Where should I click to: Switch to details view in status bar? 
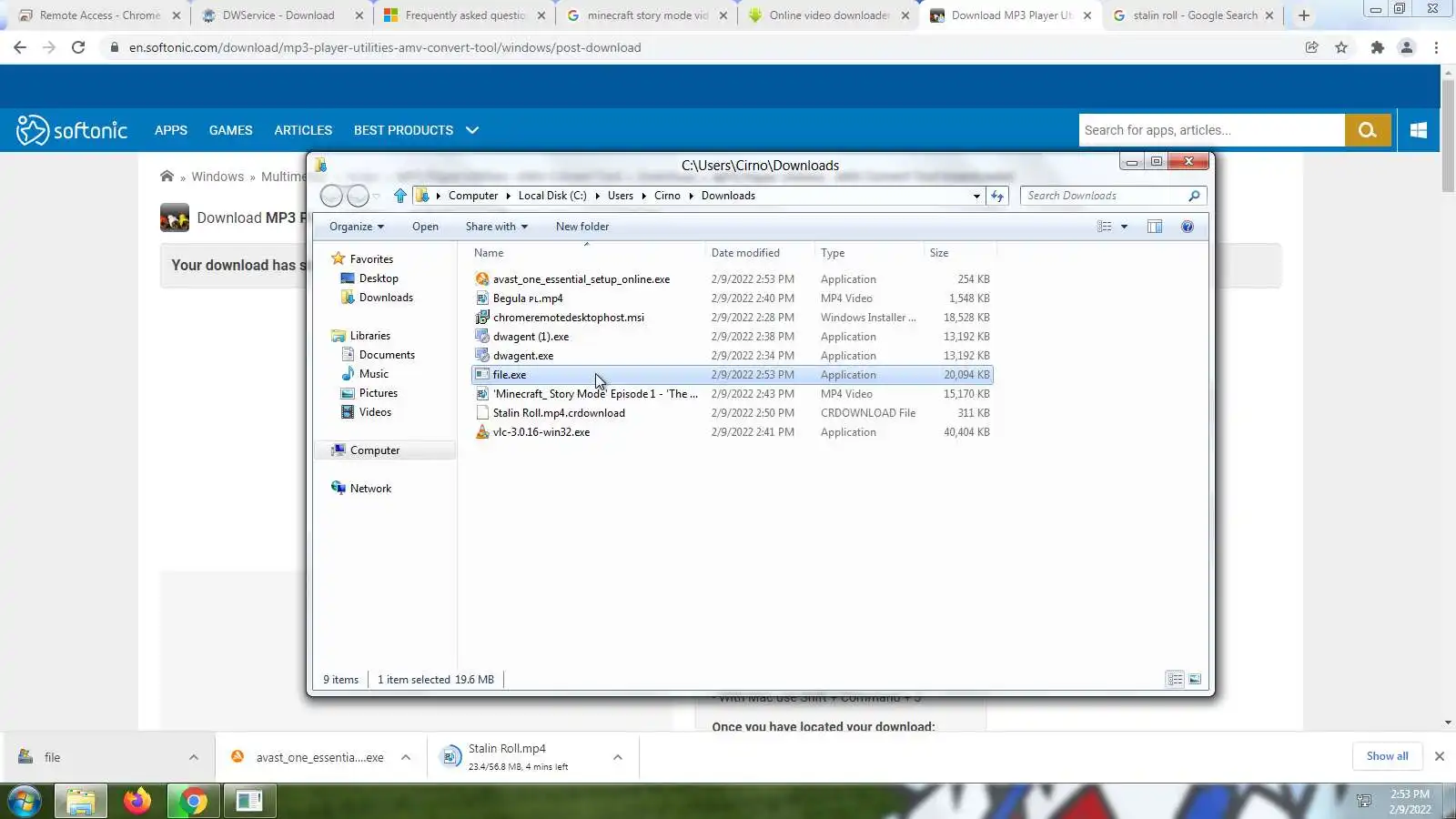pyautogui.click(x=1176, y=679)
